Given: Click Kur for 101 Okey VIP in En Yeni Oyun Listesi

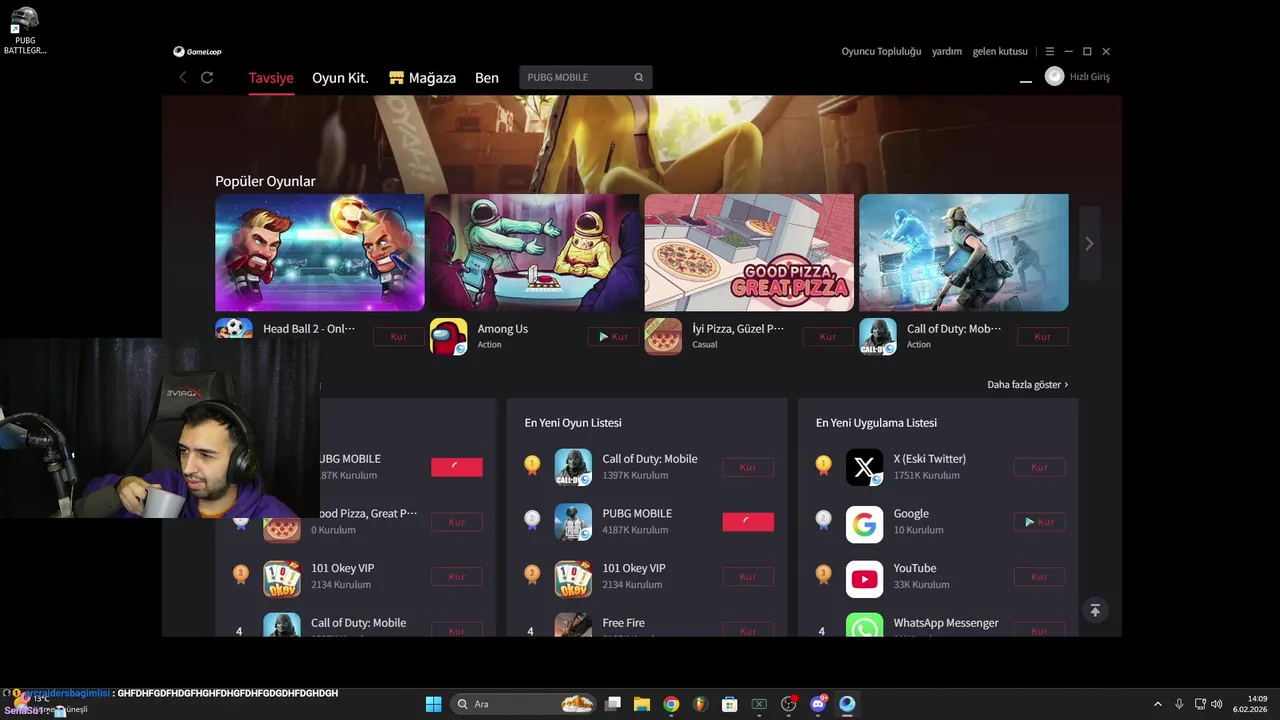Looking at the screenshot, I should click(x=748, y=577).
